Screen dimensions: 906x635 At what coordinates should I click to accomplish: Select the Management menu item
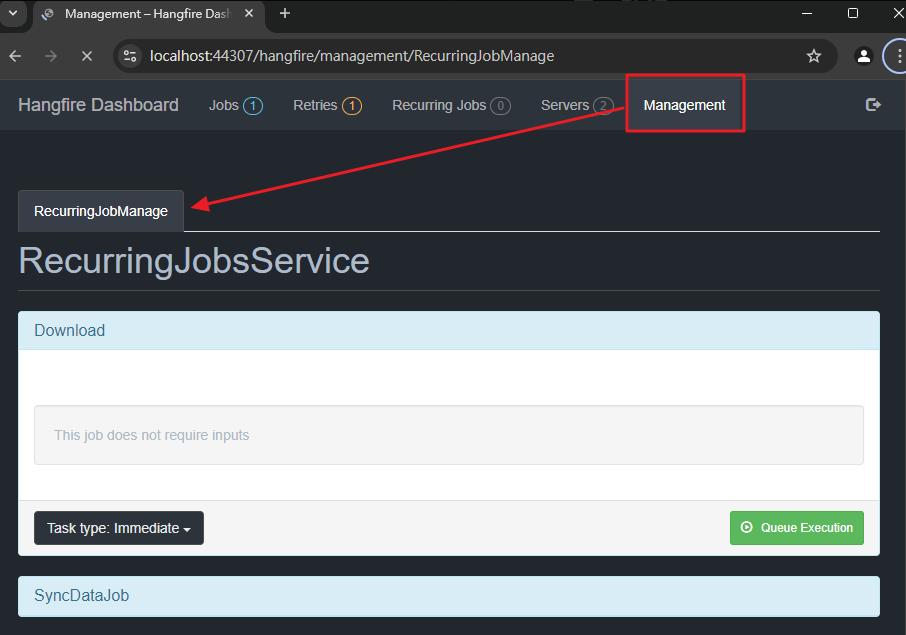pyautogui.click(x=685, y=105)
